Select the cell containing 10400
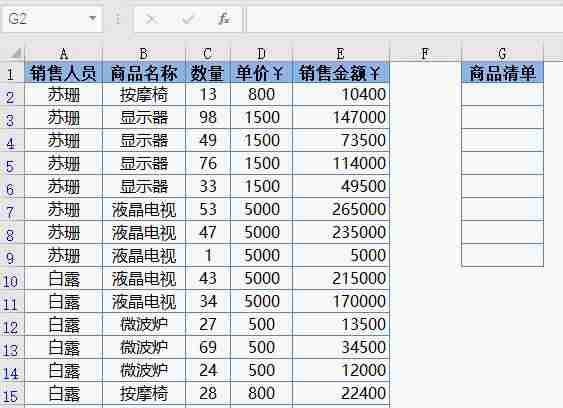 coord(341,95)
